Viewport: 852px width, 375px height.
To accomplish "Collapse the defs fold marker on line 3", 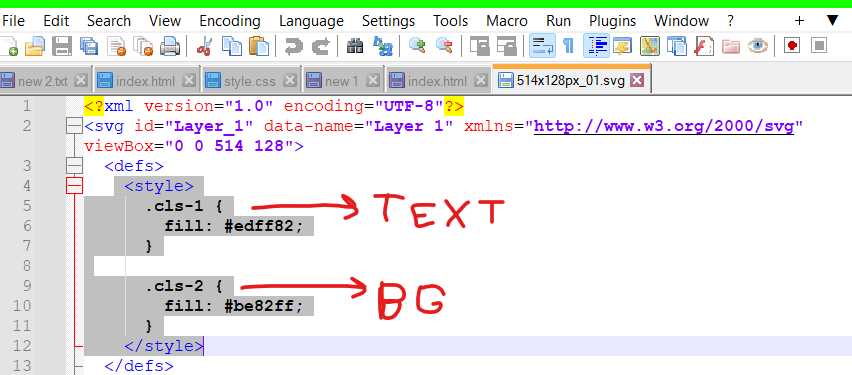I will (74, 166).
